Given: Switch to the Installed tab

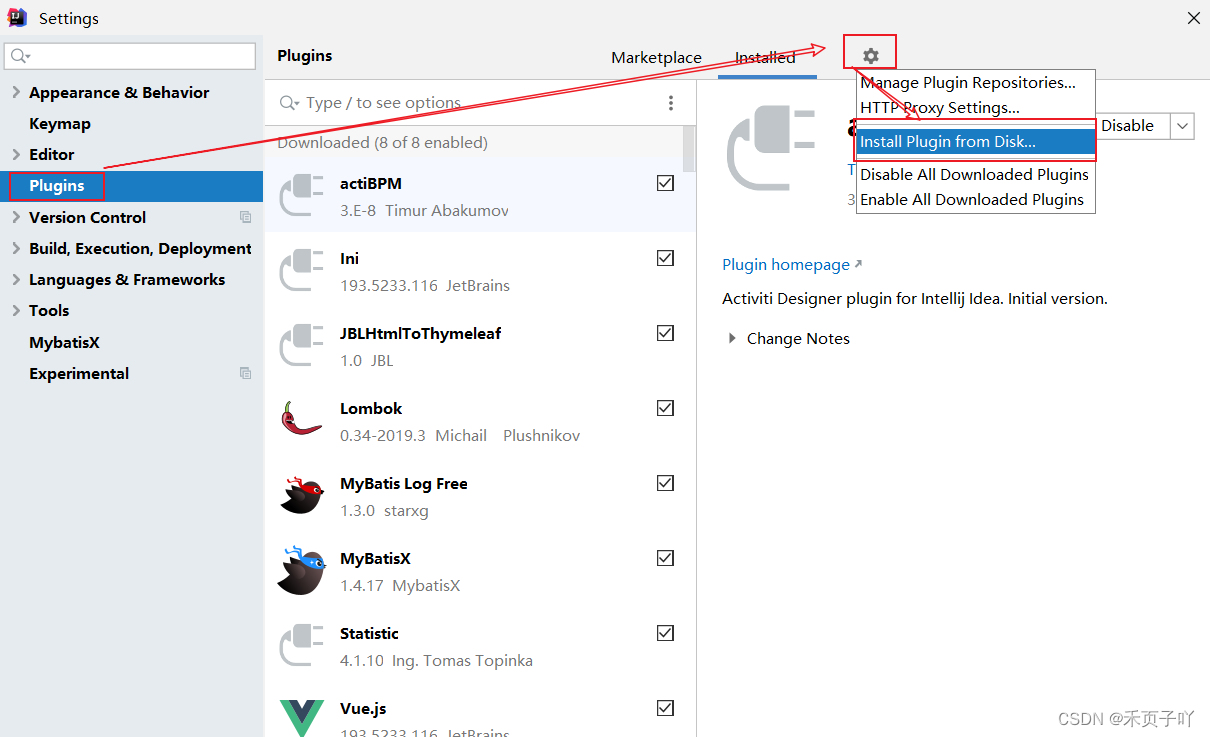Looking at the screenshot, I should pyautogui.click(x=765, y=58).
